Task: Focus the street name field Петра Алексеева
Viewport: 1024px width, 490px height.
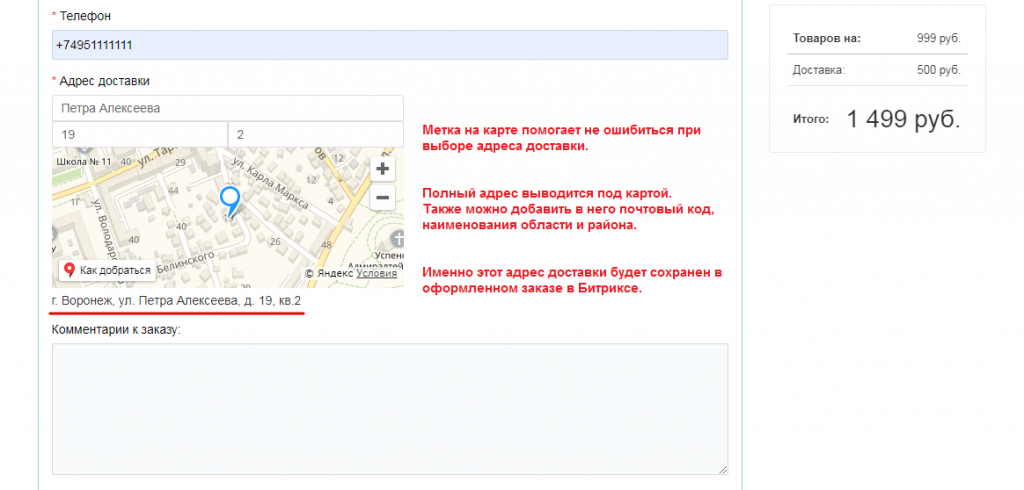Action: point(227,108)
